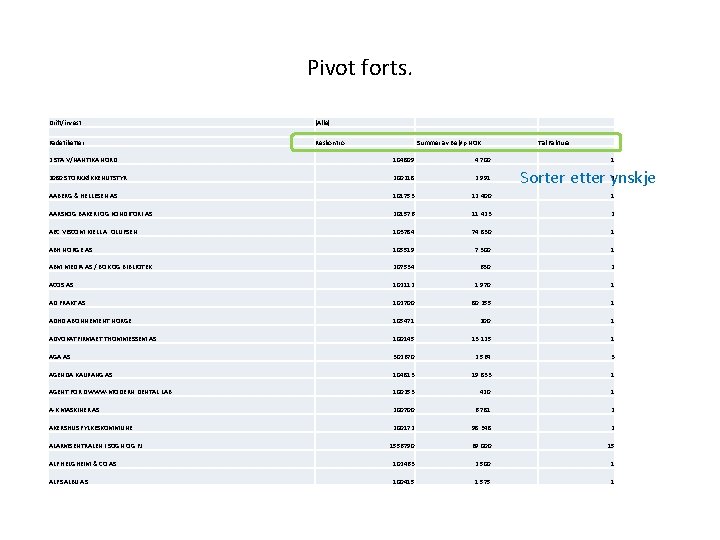Select the 'ALFHEIG HEIM & CO AS' row
The width and height of the screenshot is (720, 540).
coord(83,464)
